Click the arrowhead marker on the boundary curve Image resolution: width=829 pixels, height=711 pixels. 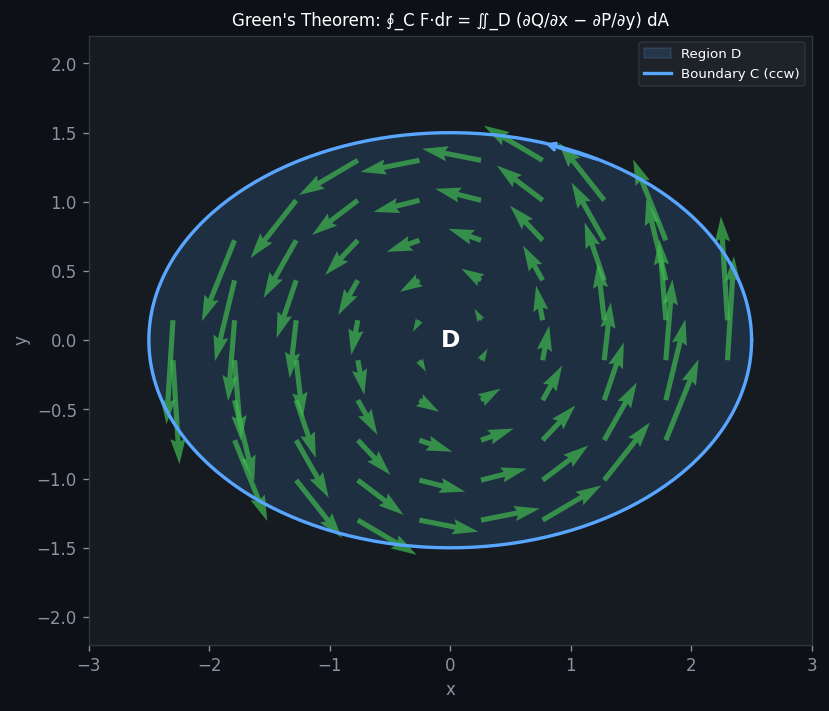point(556,146)
